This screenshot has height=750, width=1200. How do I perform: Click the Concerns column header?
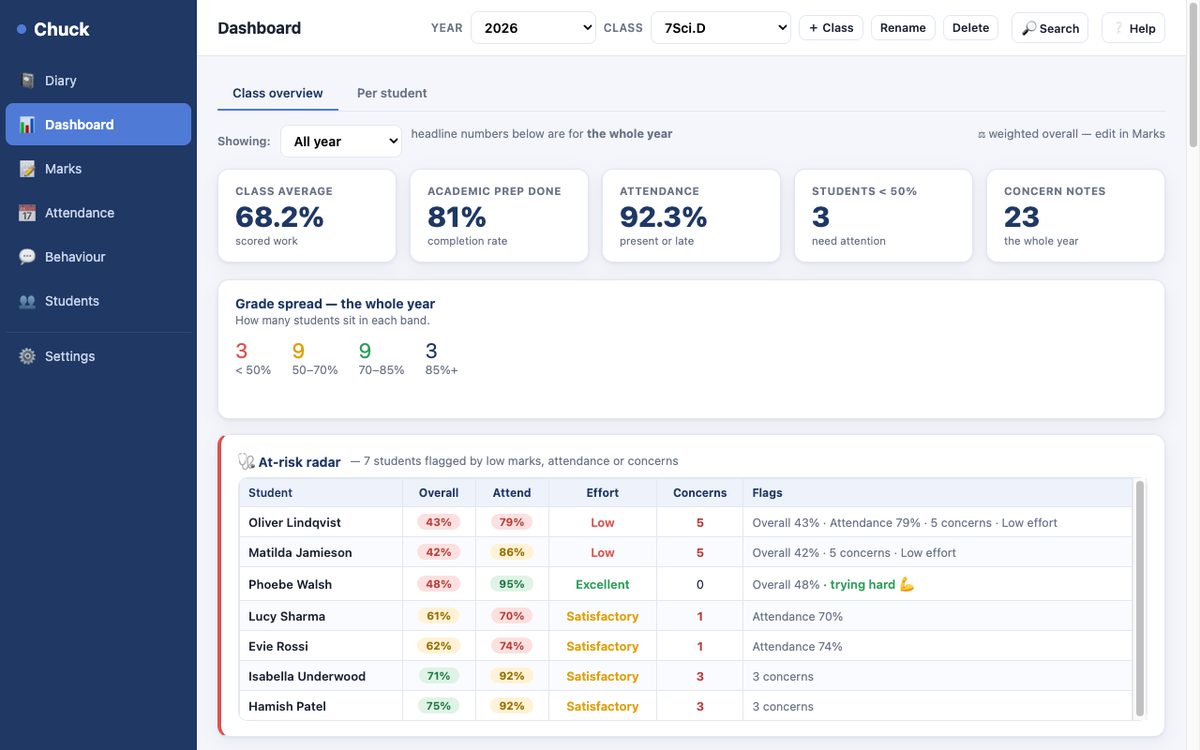point(700,493)
